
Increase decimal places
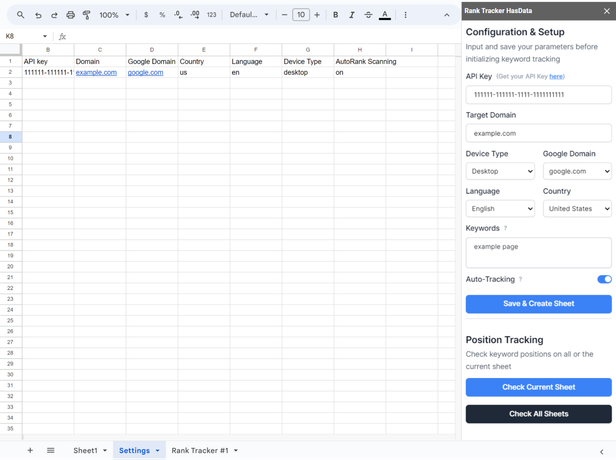pos(195,15)
